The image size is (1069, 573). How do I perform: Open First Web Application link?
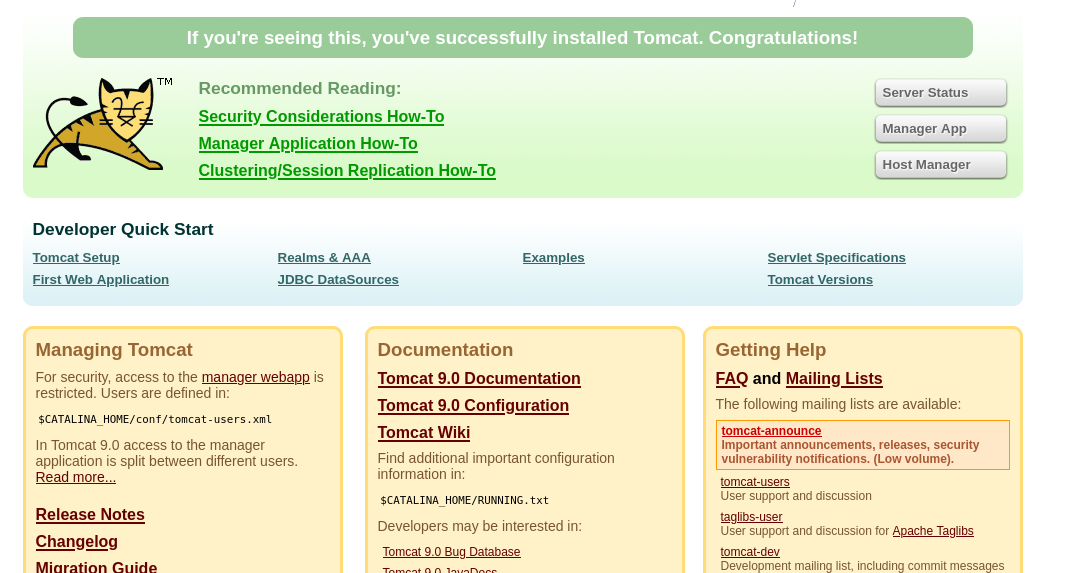pos(100,280)
